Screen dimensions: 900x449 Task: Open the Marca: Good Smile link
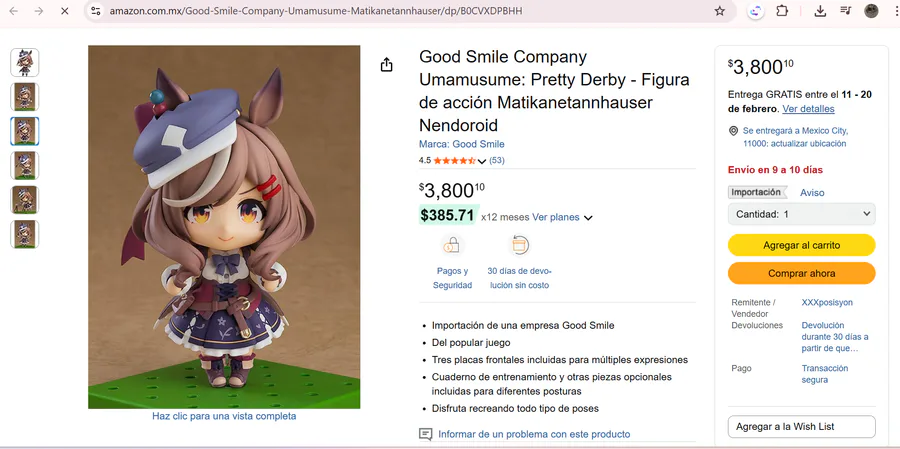461,144
